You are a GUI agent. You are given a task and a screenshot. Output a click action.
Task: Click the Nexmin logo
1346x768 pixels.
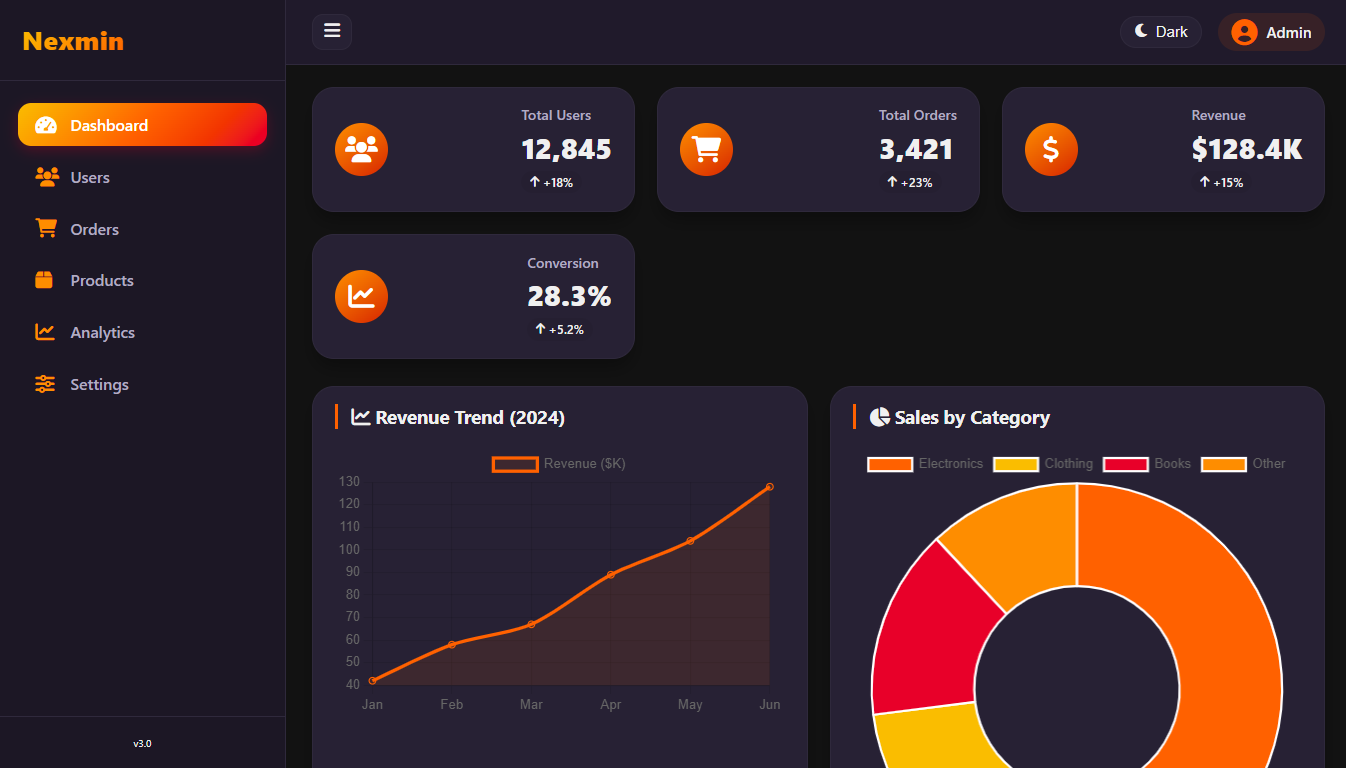[x=73, y=41]
